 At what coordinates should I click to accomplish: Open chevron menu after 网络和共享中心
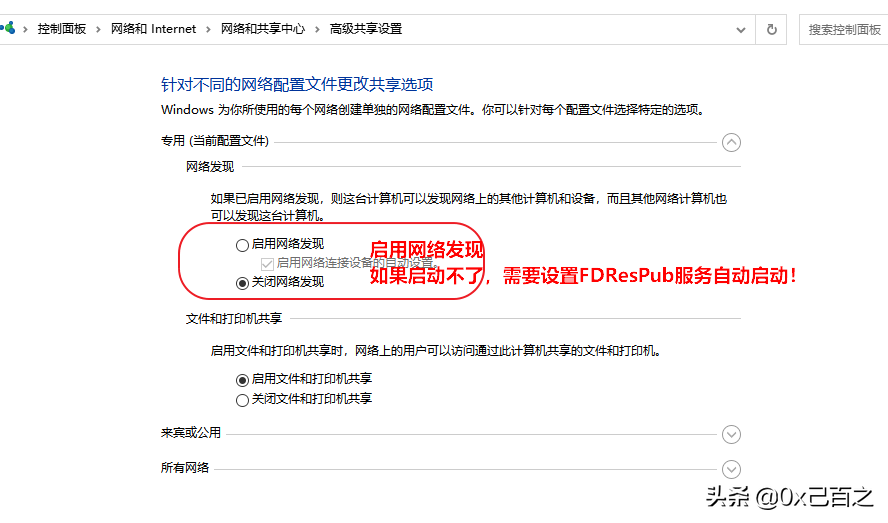click(317, 29)
